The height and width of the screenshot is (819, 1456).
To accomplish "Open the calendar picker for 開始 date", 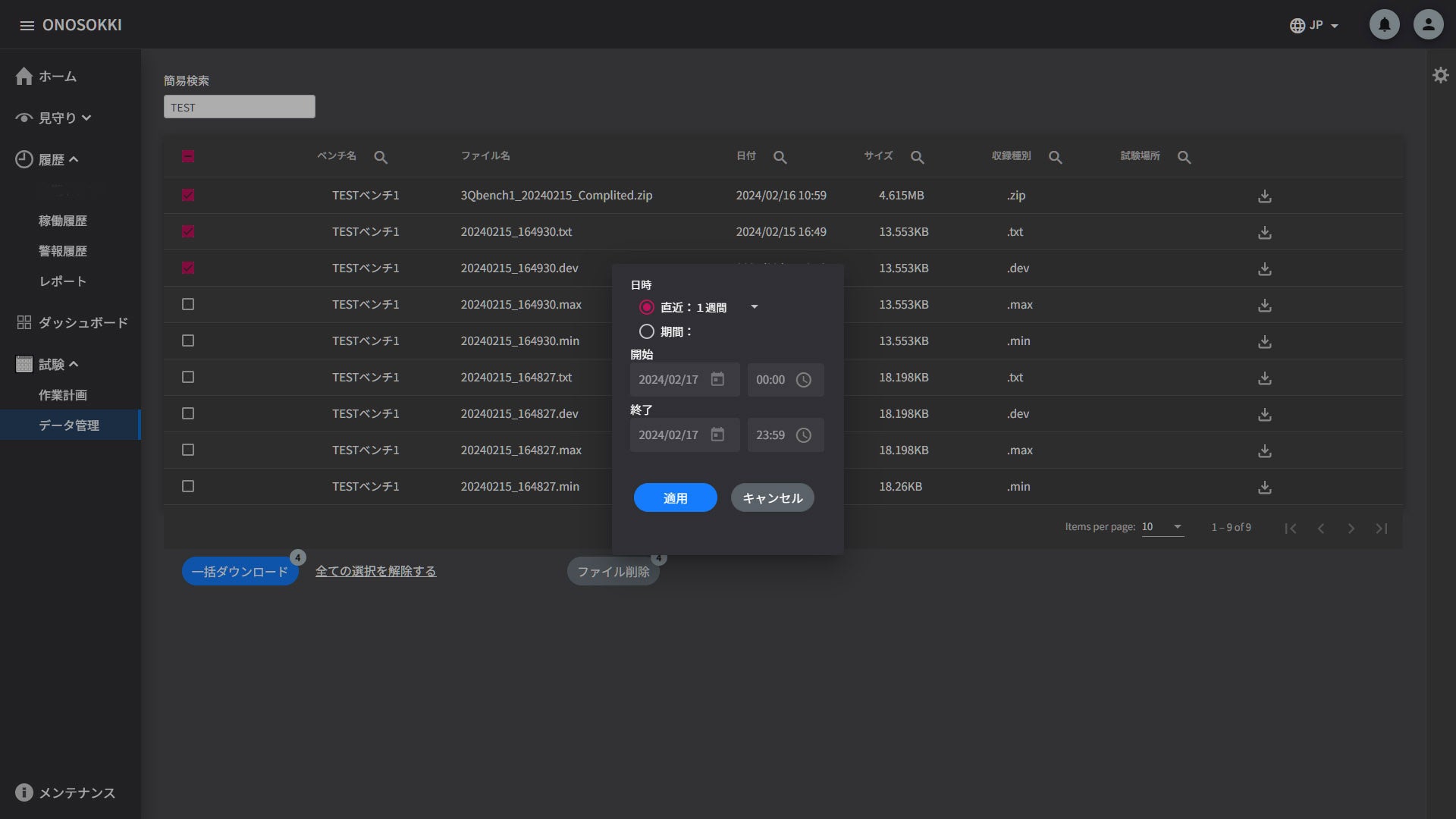I will [717, 379].
